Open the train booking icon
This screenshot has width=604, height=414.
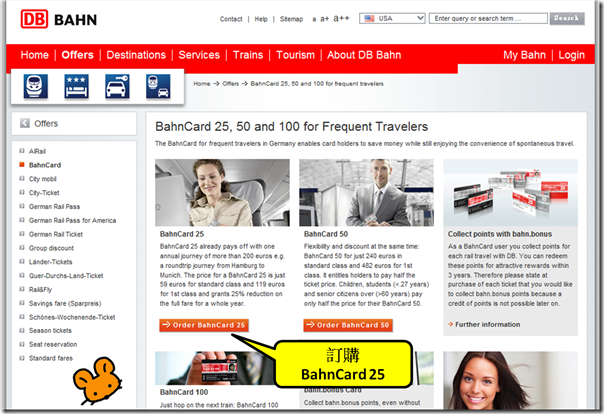tap(36, 86)
